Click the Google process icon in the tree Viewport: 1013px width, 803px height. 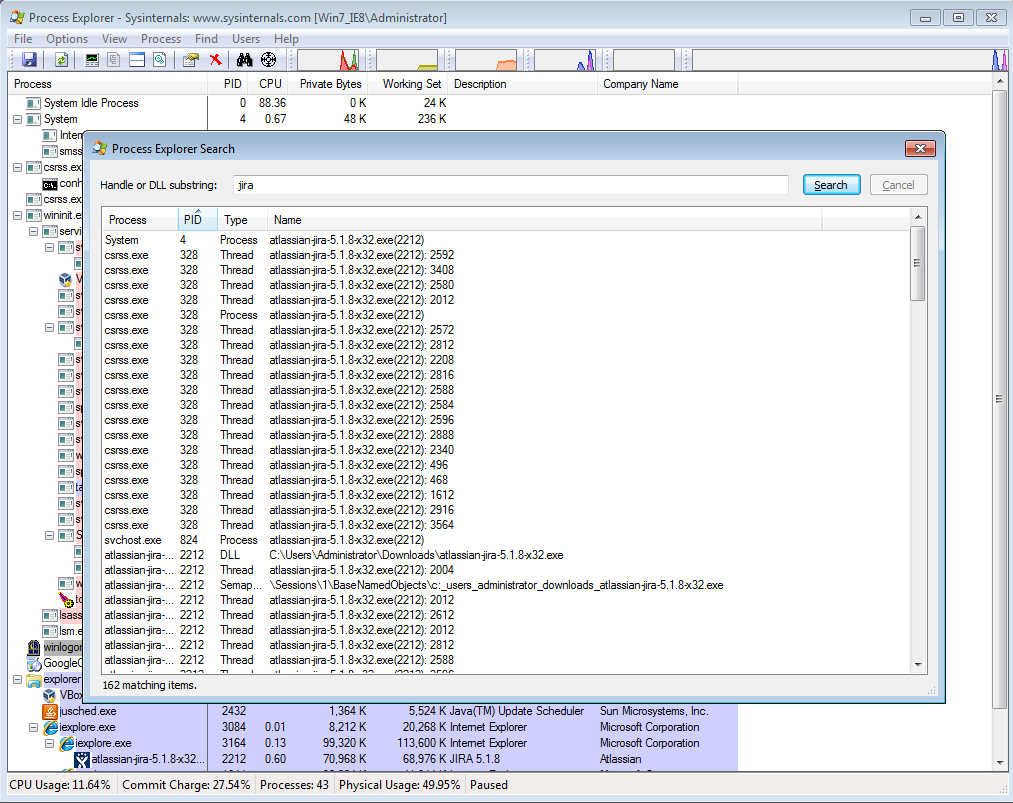[34, 663]
